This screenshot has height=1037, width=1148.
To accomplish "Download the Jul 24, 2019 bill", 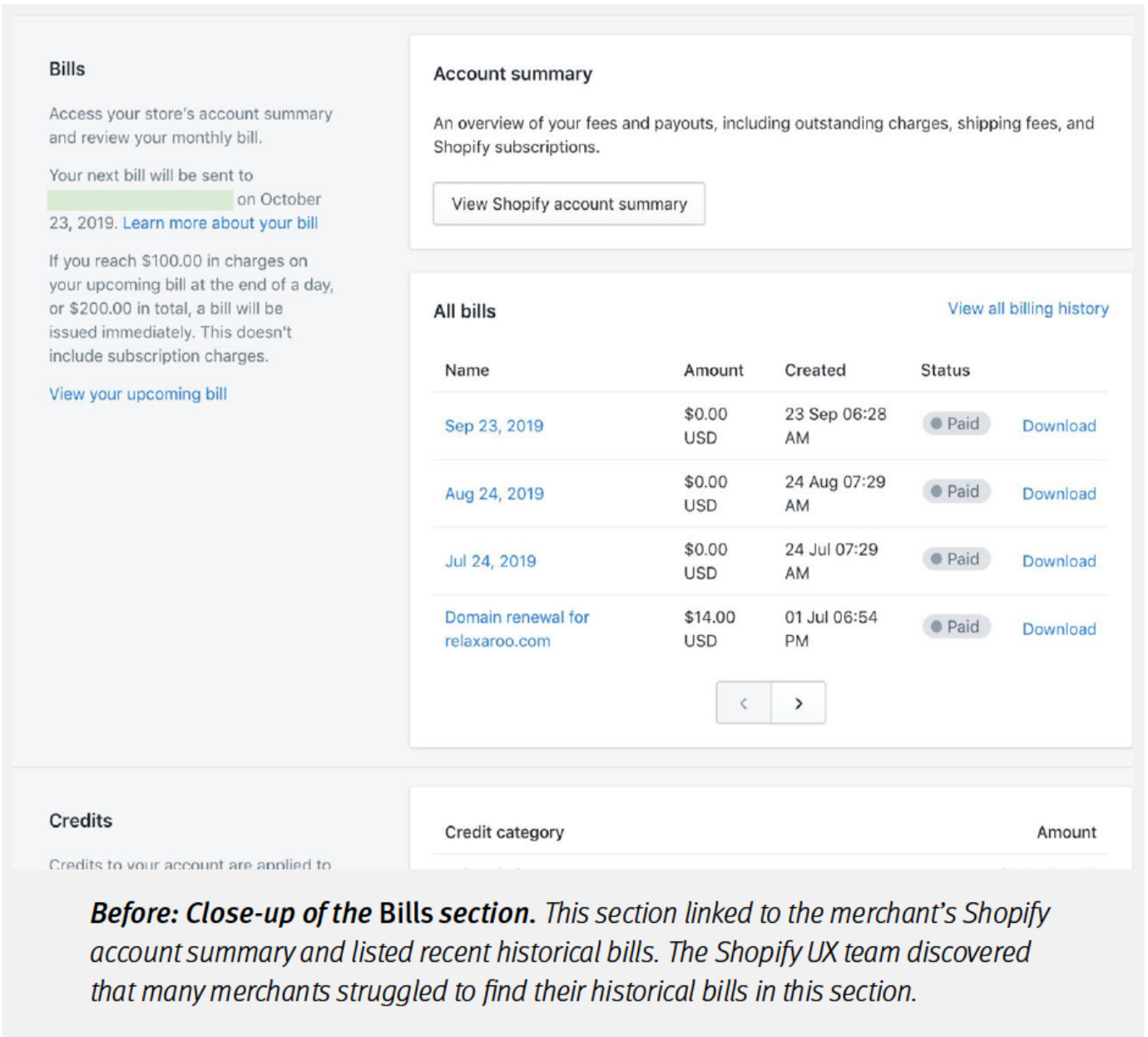I will pos(1059,562).
